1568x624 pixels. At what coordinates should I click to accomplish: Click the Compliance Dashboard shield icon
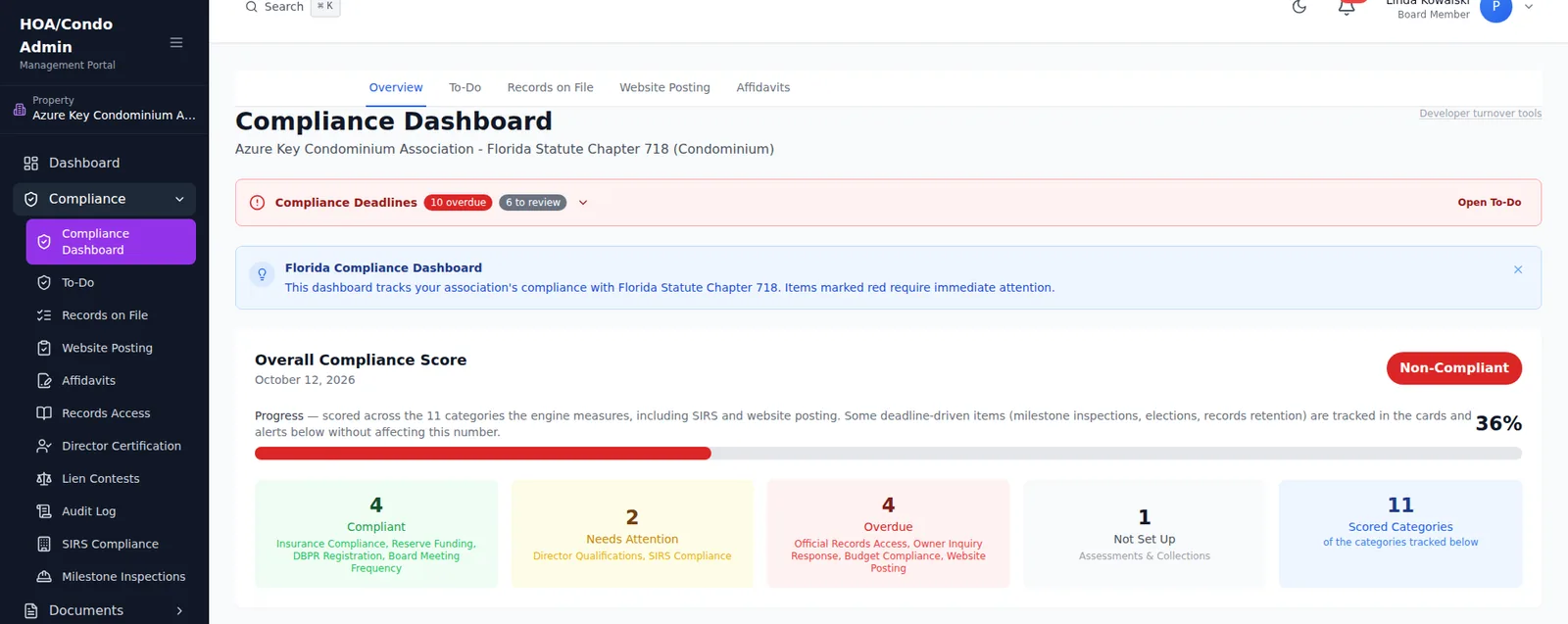click(x=44, y=242)
